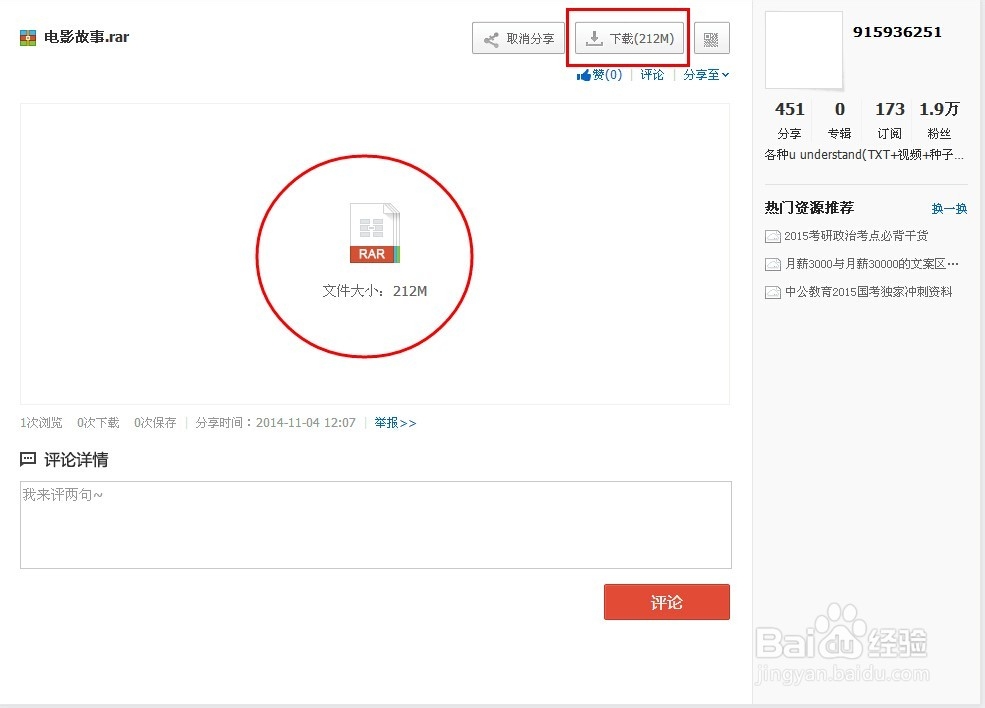Screen dimensions: 985x708
Task: Click document icon before 月薪3000与月薪30000的文案区
Action: (773, 264)
